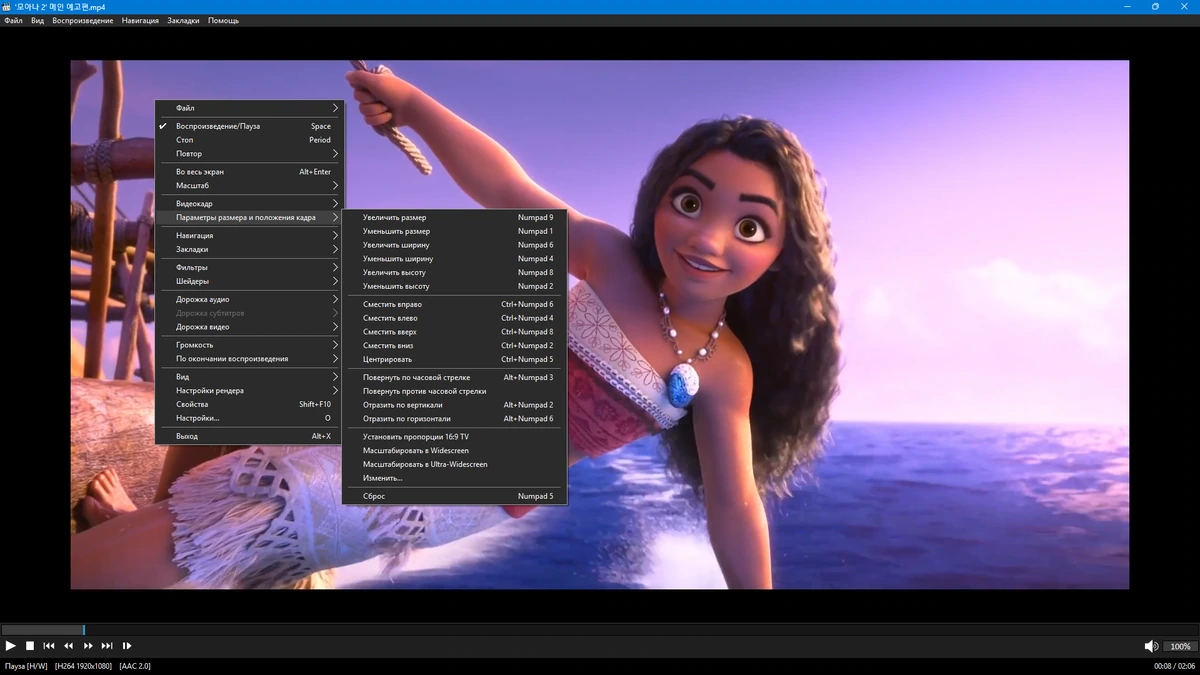
Task: Click Увеличить размер
Action: [x=455, y=217]
